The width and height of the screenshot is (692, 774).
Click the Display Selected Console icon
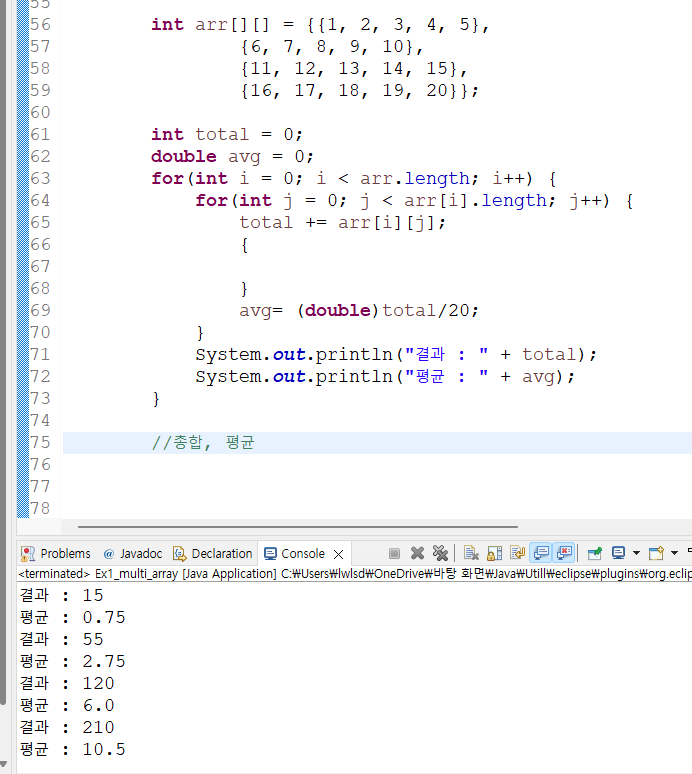(x=618, y=553)
